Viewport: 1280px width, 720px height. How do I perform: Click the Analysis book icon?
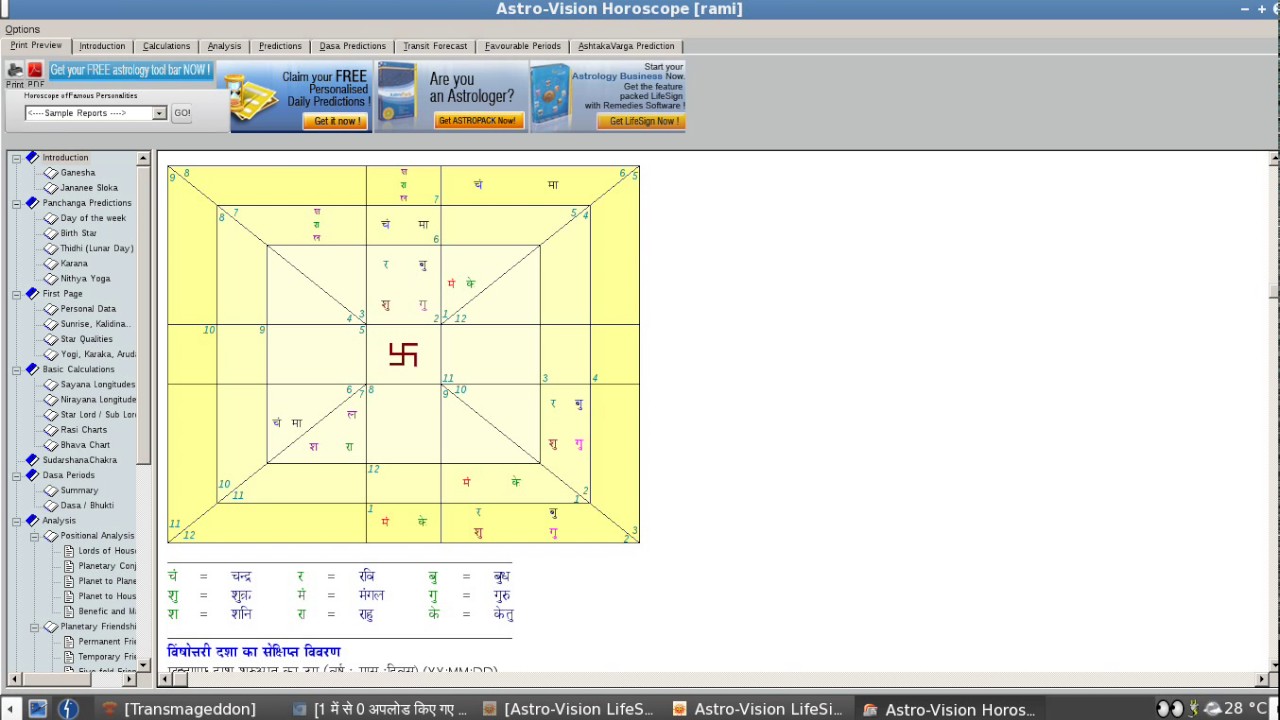32,521
